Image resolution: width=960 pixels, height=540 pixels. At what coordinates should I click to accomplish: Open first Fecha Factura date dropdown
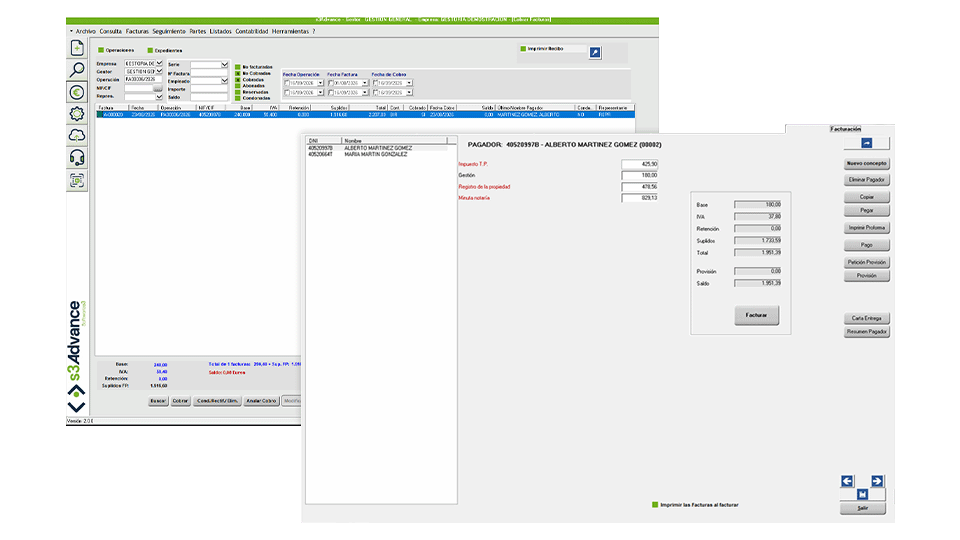(365, 83)
